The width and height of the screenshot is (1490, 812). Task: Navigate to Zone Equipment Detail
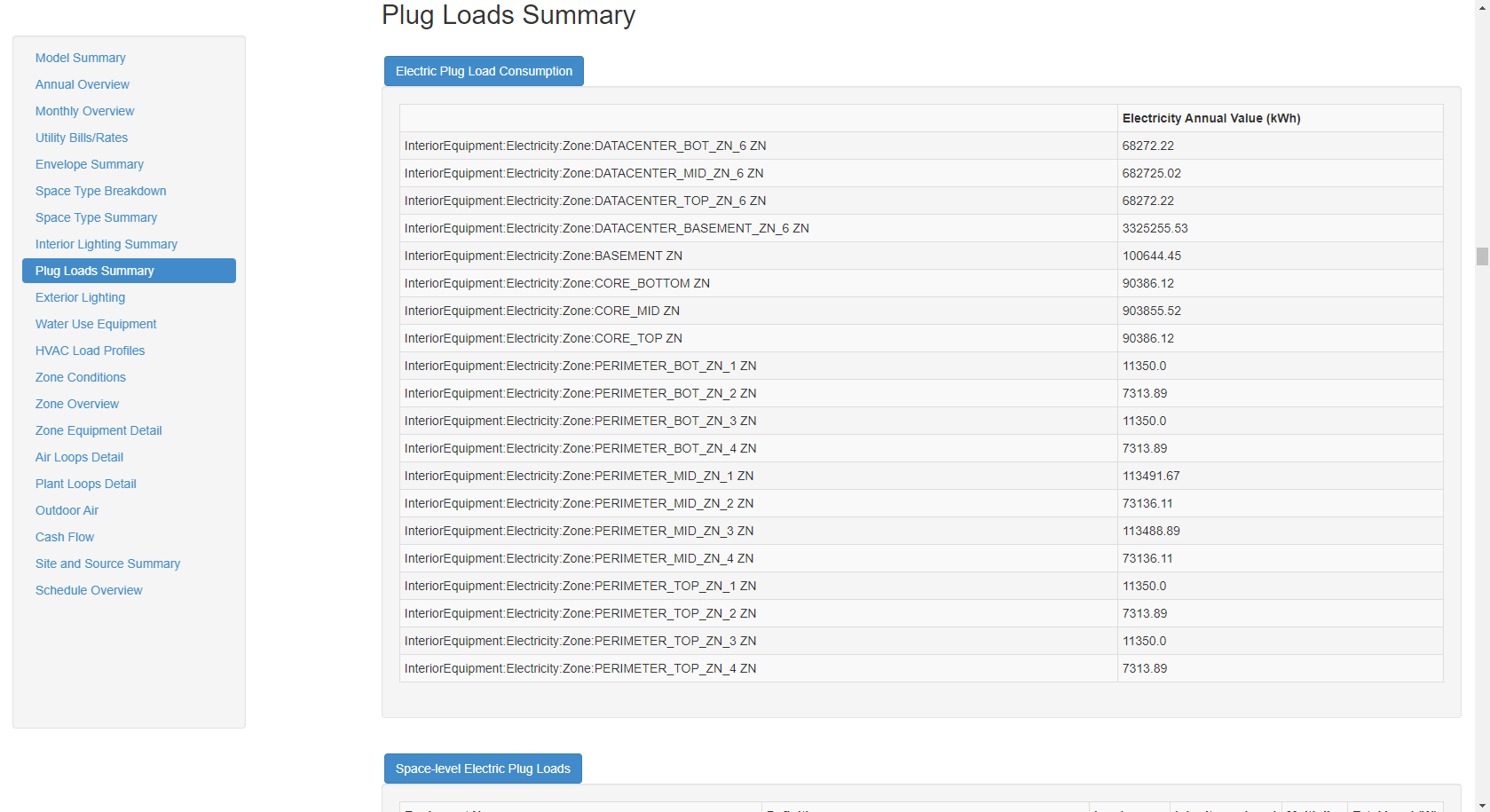[x=99, y=430]
